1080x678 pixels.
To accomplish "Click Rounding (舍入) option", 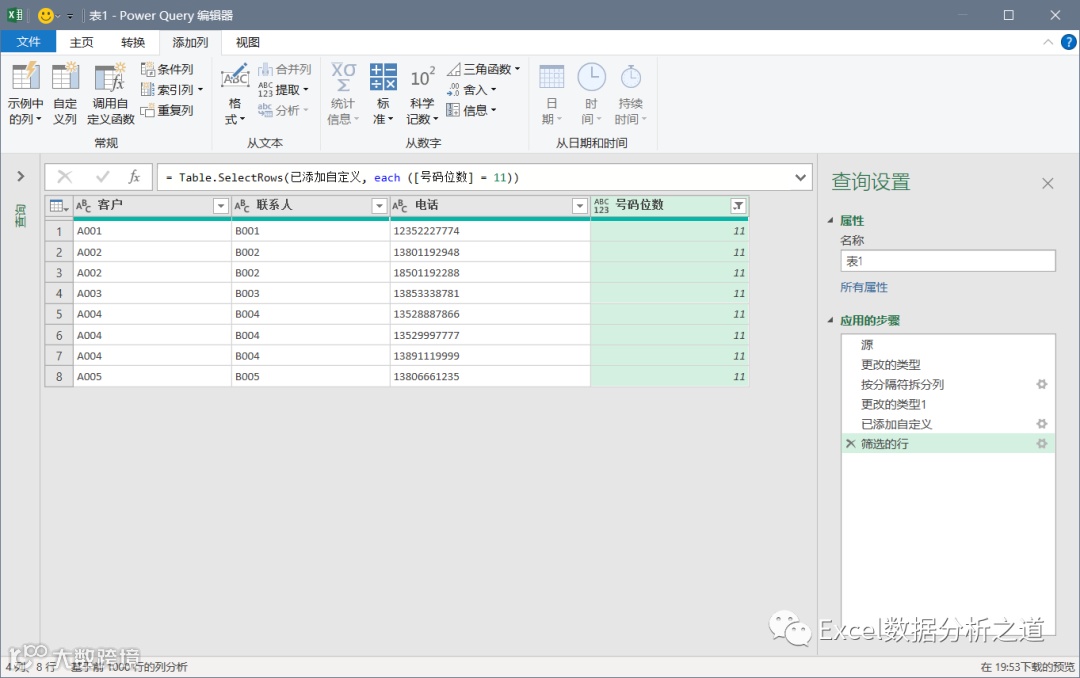I will tap(471, 90).
